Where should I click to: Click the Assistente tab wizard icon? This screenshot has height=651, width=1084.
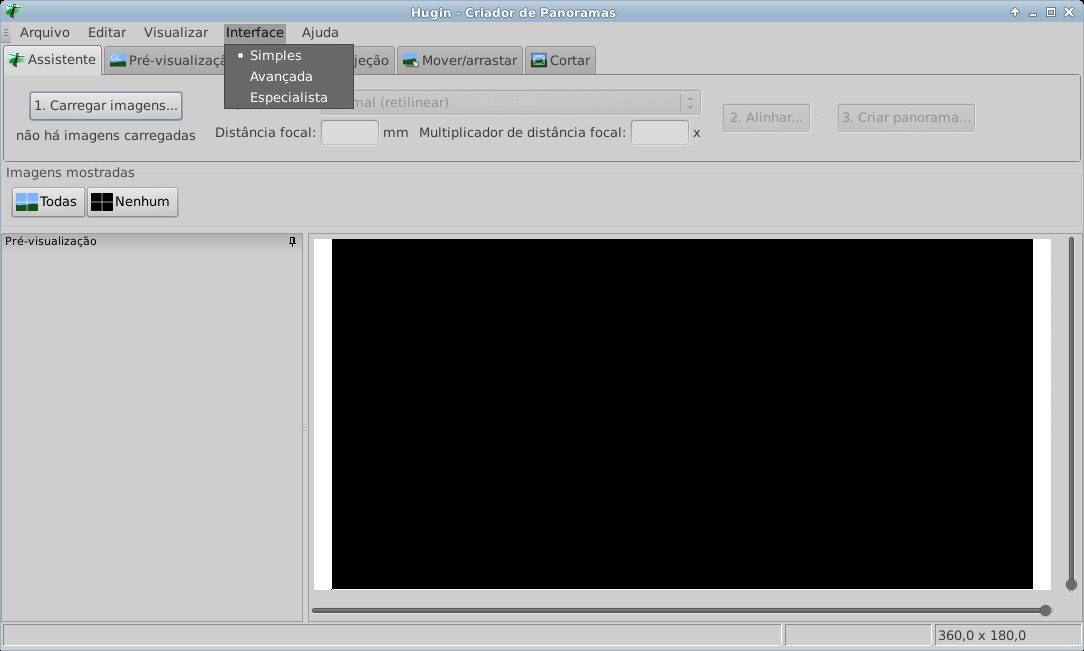pos(16,60)
